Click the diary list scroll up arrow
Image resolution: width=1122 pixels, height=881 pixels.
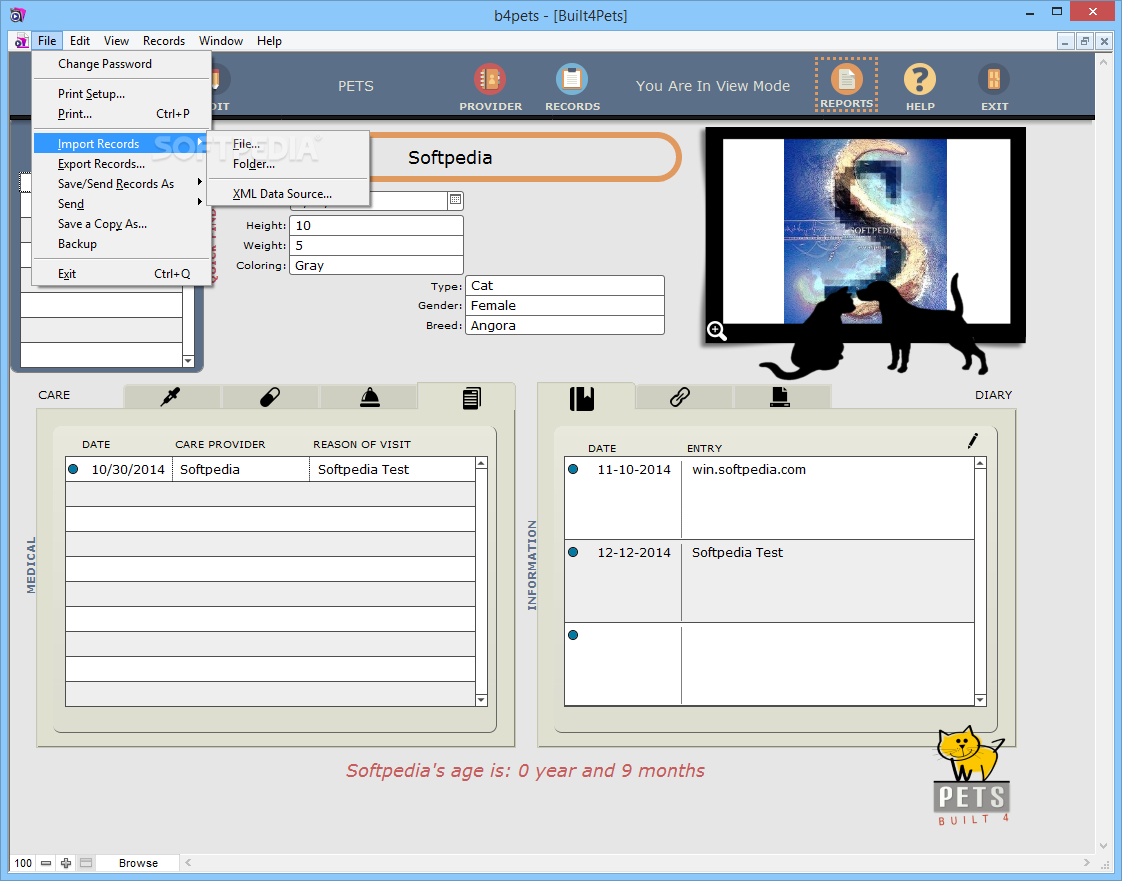coord(980,463)
